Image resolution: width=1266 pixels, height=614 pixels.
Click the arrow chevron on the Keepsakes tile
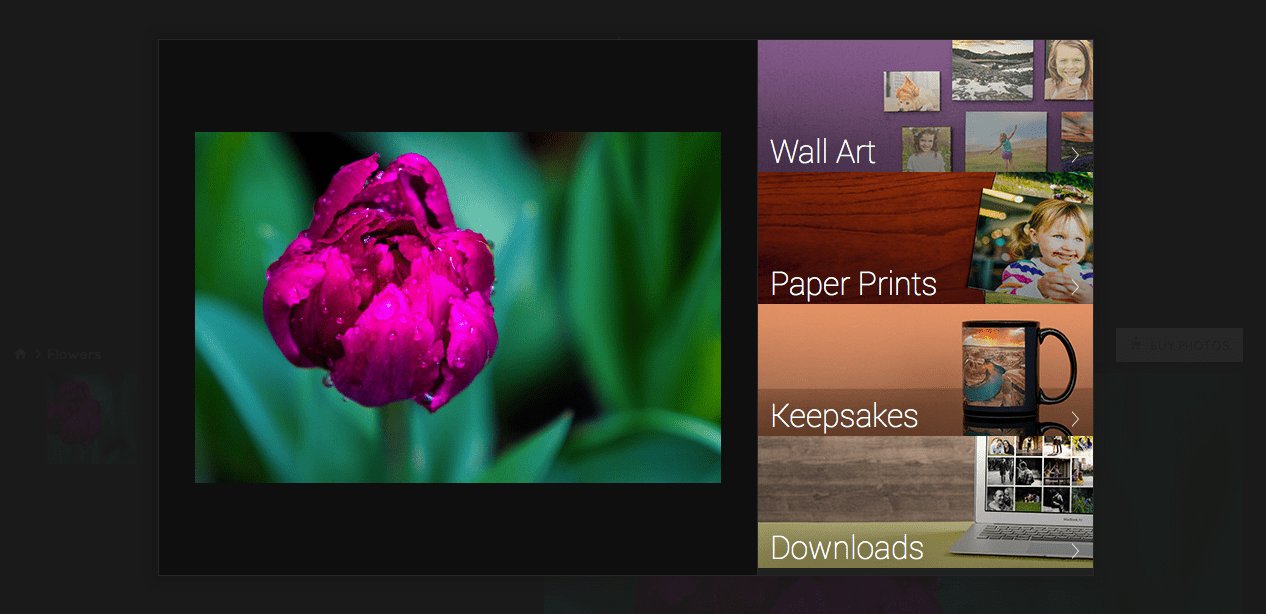[x=1075, y=419]
